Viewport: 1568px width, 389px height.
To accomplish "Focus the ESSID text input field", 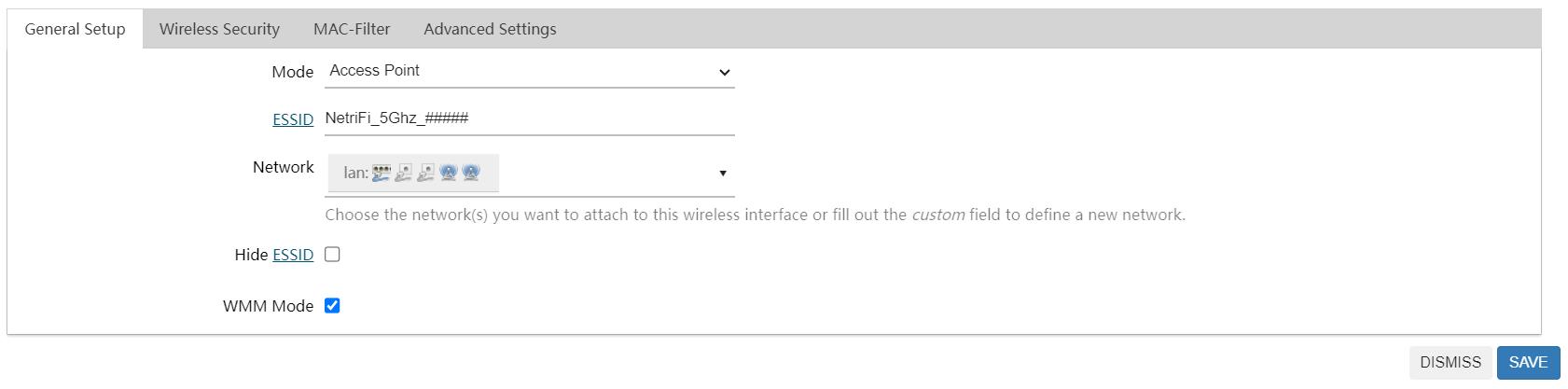I will point(529,118).
